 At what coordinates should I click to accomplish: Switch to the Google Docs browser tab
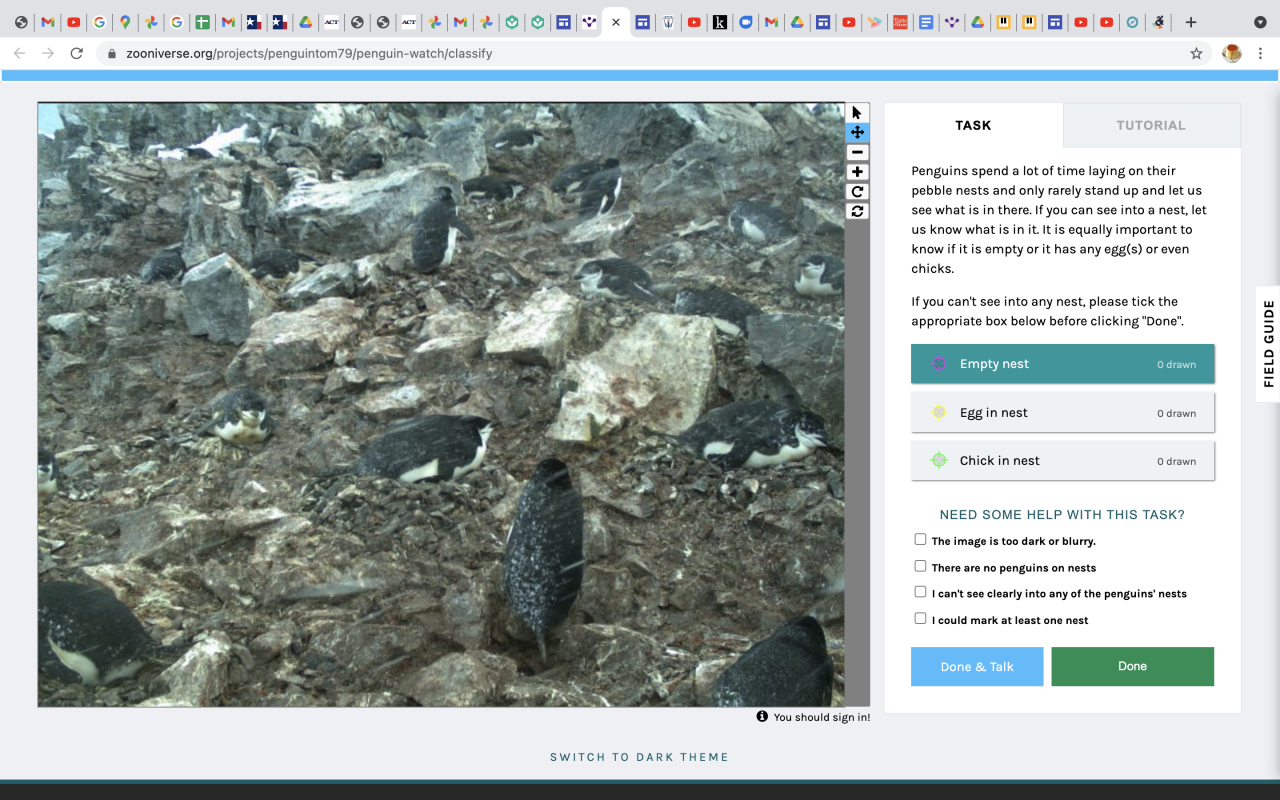(x=926, y=22)
